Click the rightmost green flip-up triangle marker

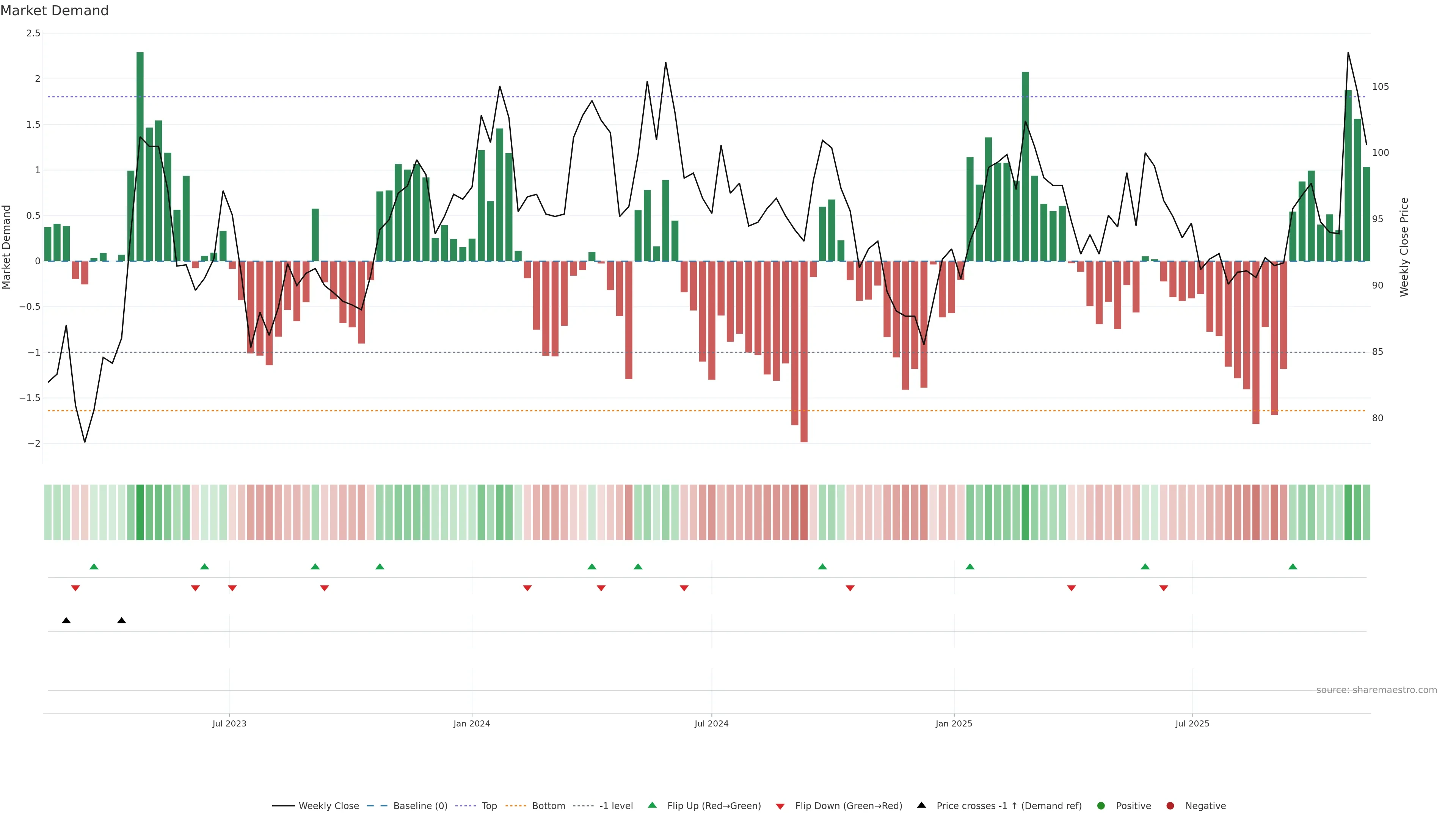pos(1292,566)
